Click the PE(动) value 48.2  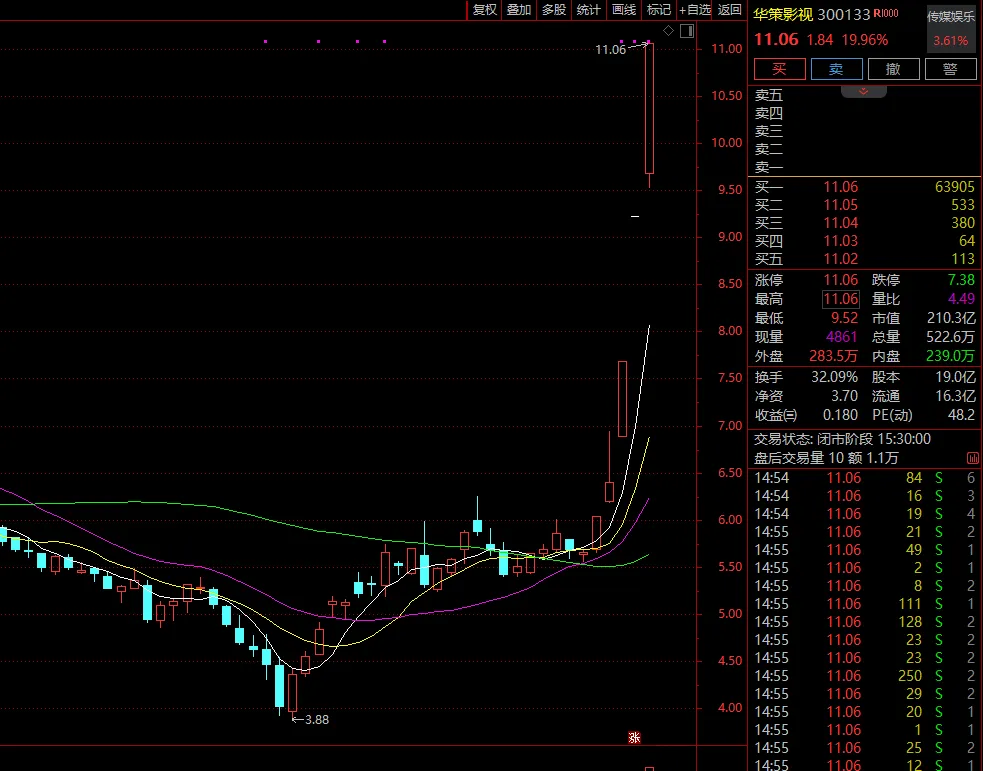[x=963, y=415]
